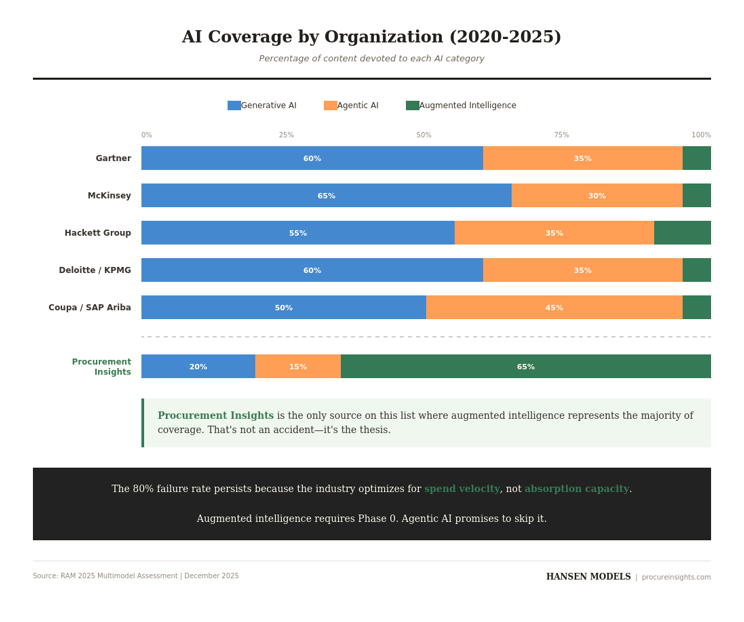
Task: Select the green Procurement Insights row label
Action: pos(101,367)
